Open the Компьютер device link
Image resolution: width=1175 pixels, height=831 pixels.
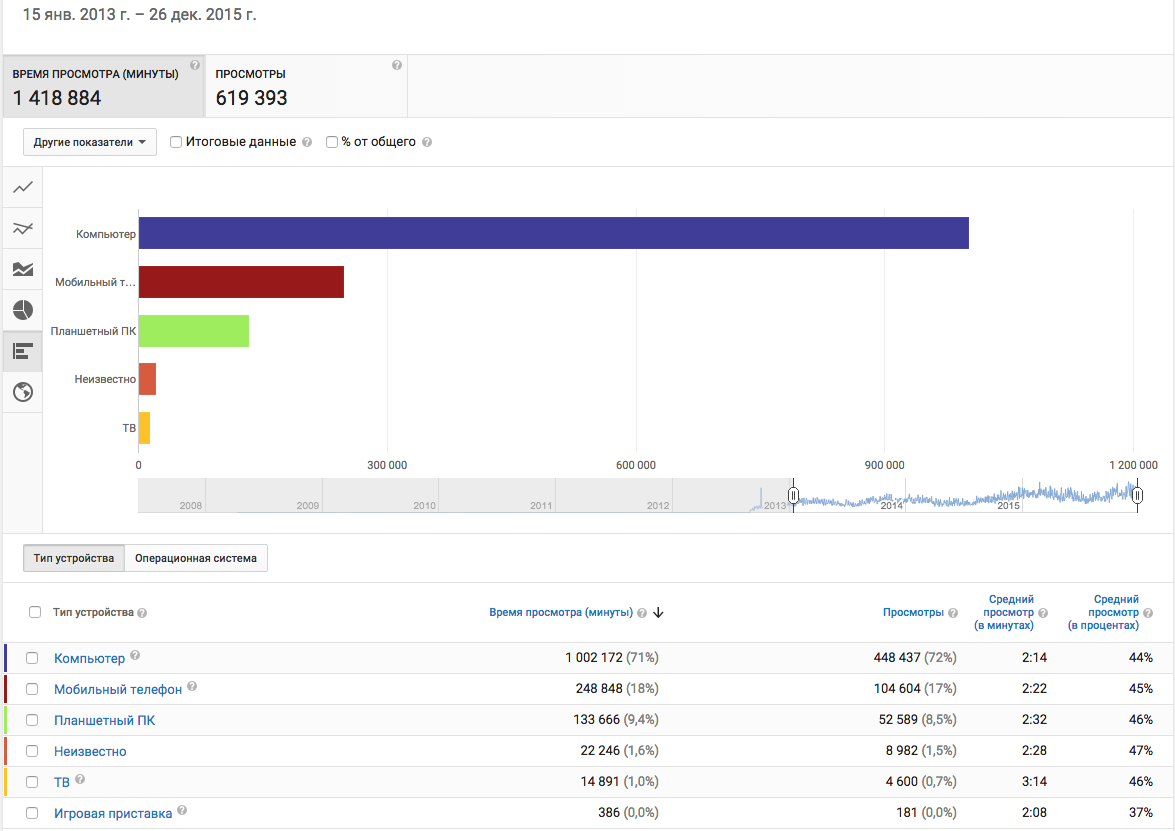tap(89, 659)
